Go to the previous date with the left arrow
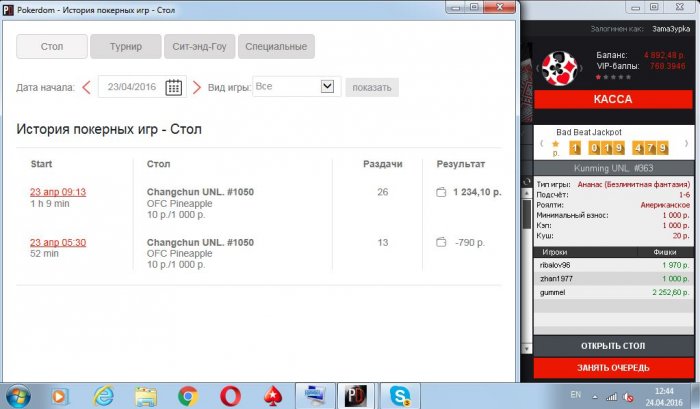 click(87, 87)
